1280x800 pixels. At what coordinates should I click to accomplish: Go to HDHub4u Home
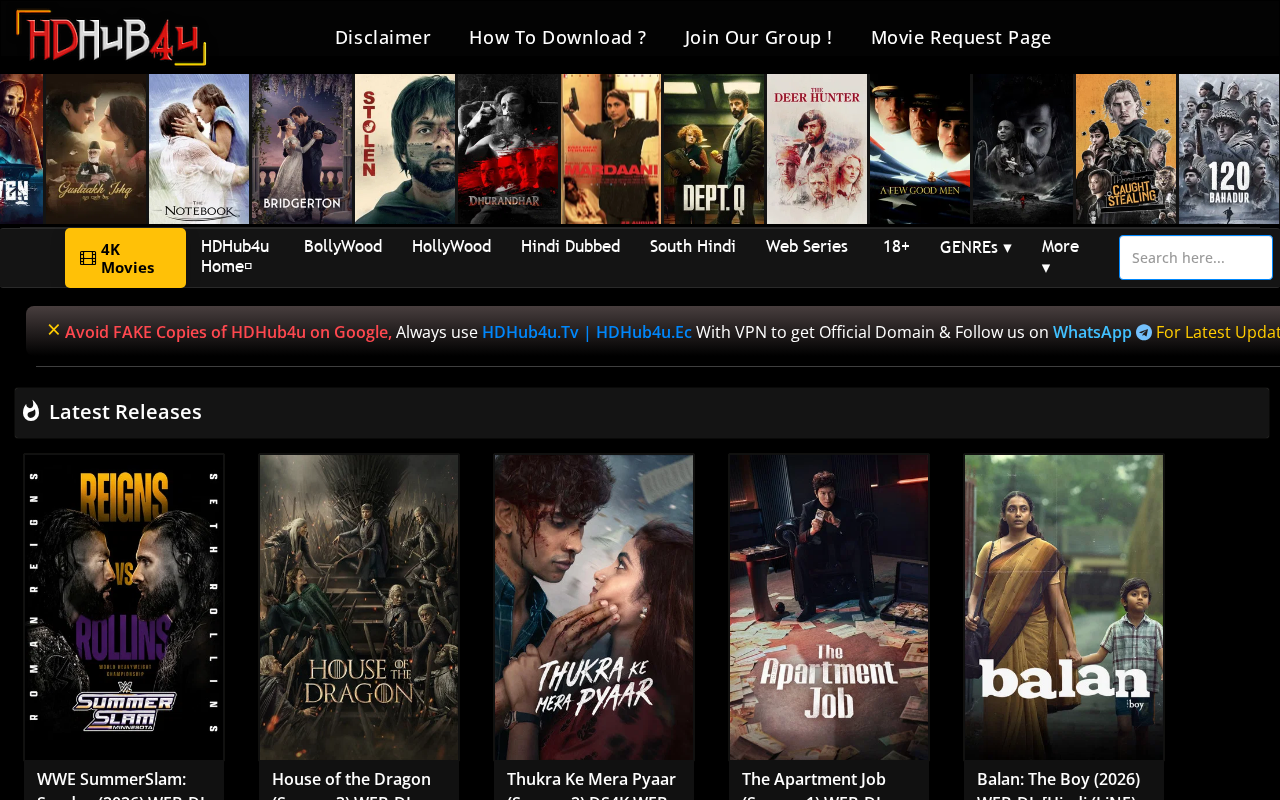pyautogui.click(x=235, y=256)
